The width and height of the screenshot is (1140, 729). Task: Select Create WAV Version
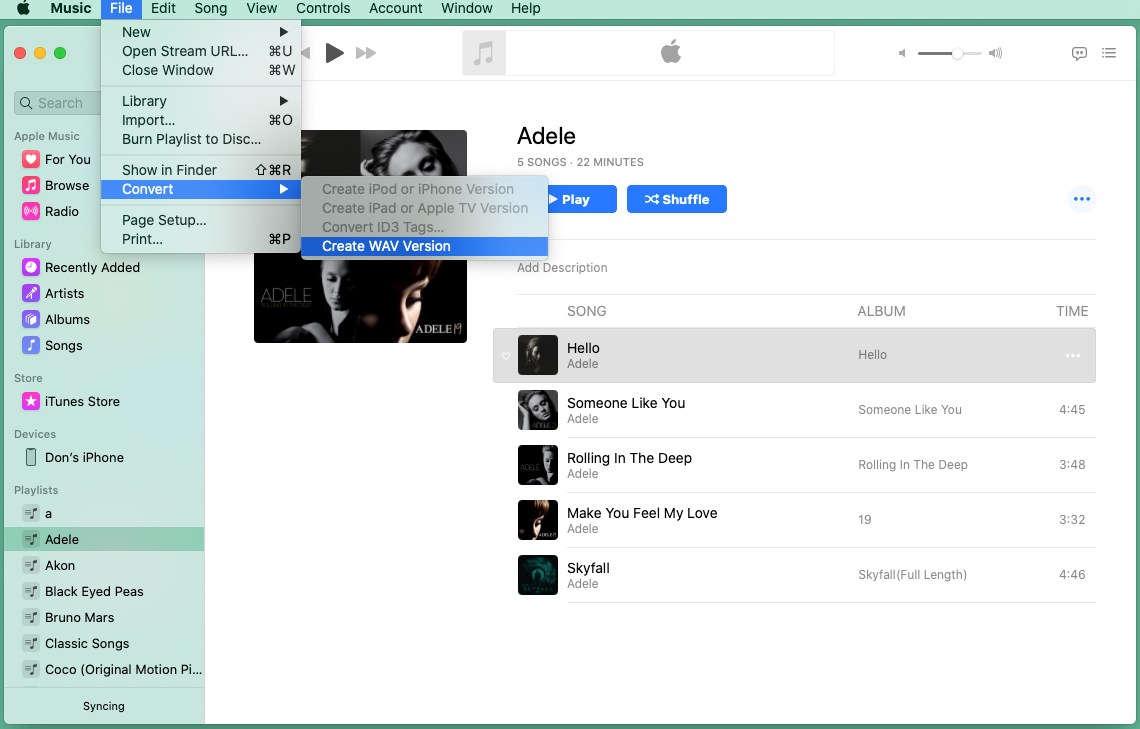pos(425,246)
